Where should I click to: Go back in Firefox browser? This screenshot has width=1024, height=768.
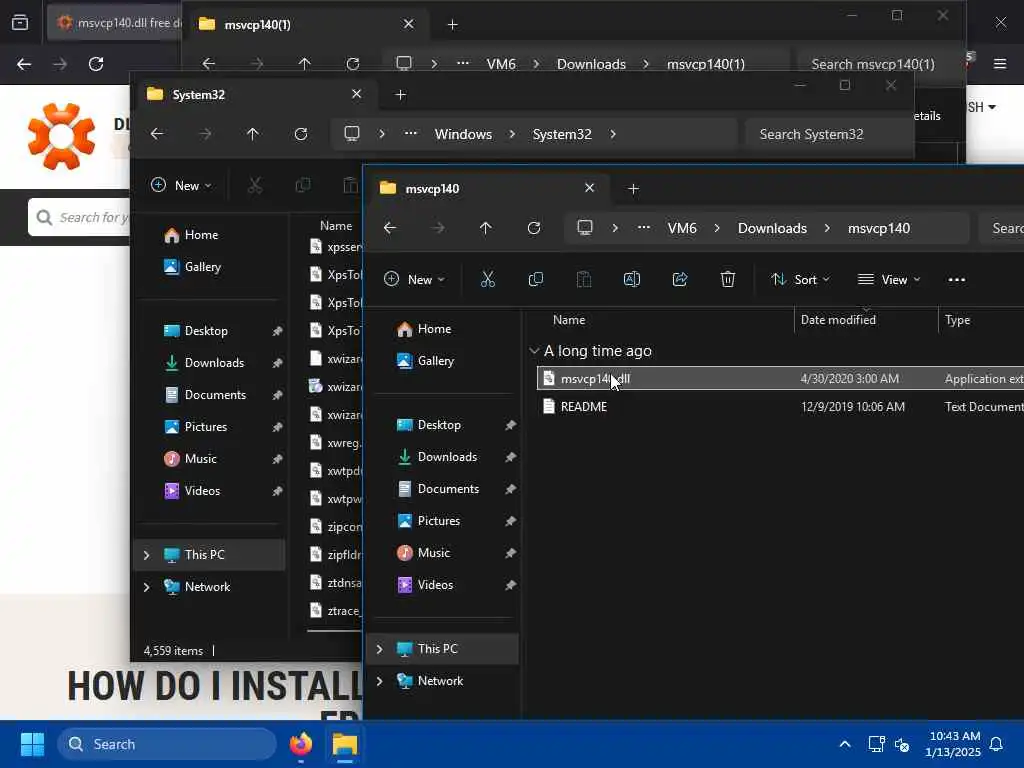tap(24, 64)
